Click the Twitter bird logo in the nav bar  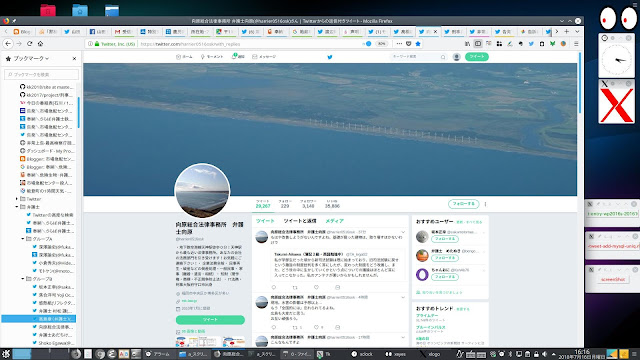click(330, 57)
